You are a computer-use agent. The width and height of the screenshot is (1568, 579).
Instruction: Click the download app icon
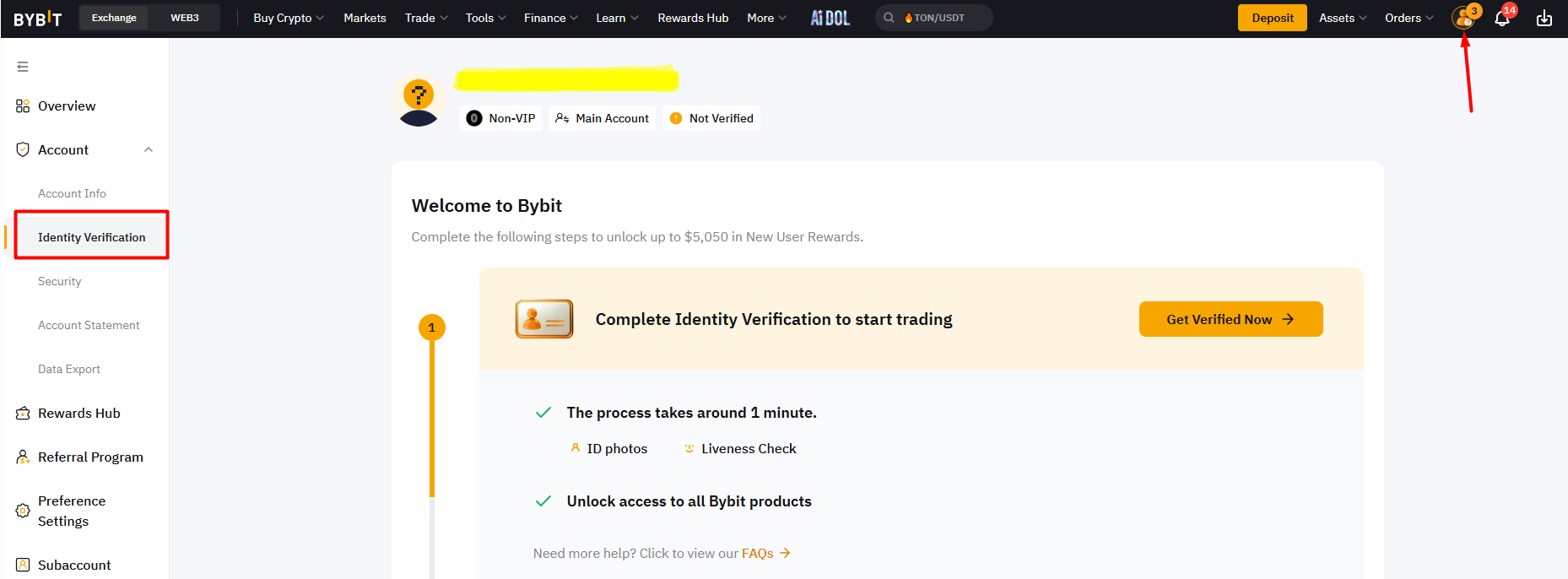pyautogui.click(x=1544, y=19)
